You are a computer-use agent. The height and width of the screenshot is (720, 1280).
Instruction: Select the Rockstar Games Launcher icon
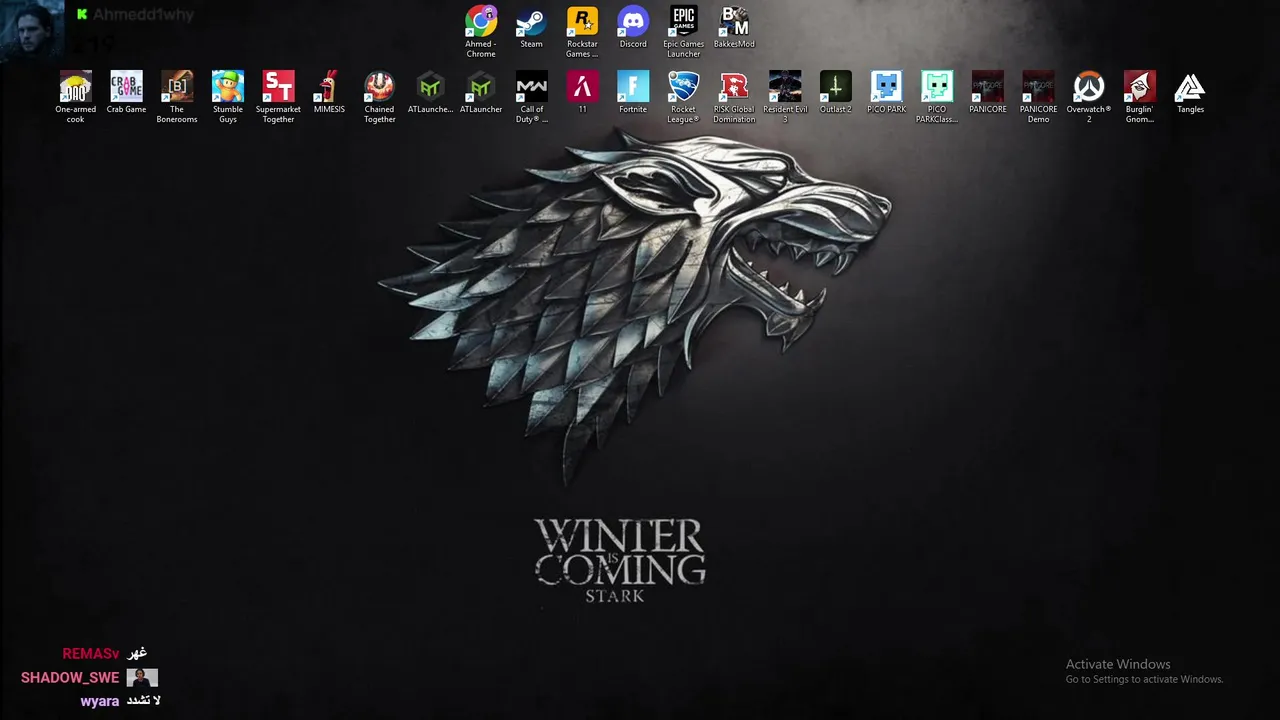point(582,32)
